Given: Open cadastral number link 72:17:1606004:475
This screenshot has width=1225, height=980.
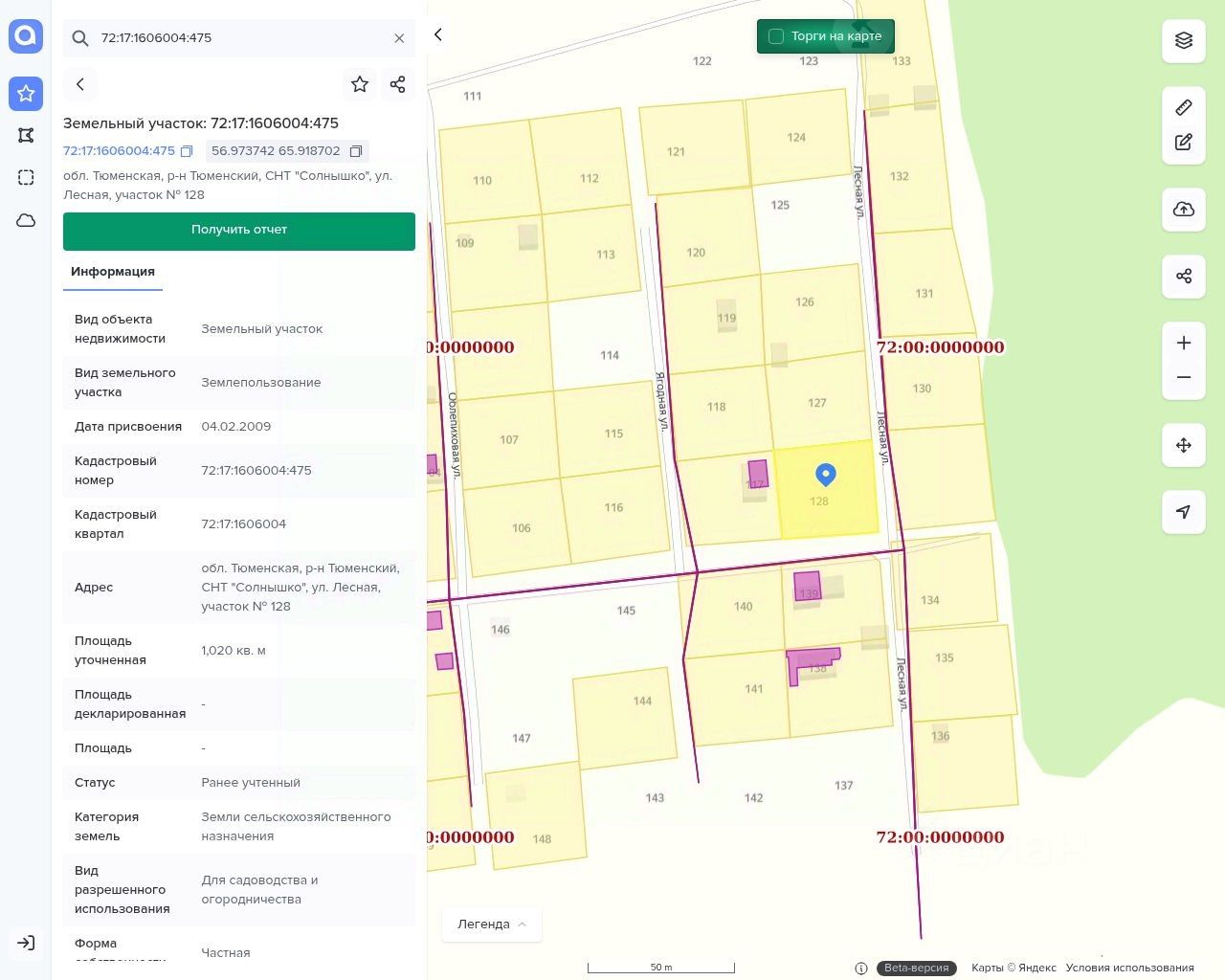Looking at the screenshot, I should click(119, 151).
